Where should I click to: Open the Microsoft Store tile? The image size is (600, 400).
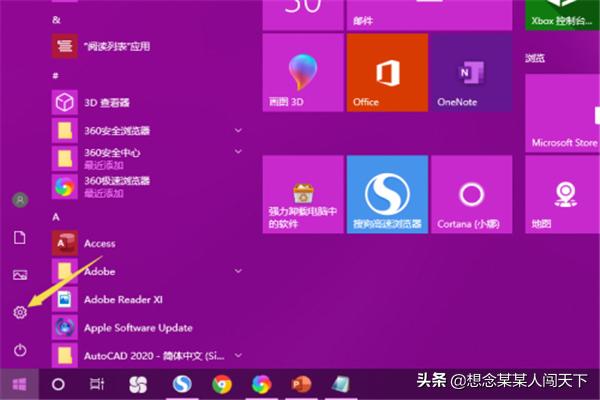(x=562, y=113)
